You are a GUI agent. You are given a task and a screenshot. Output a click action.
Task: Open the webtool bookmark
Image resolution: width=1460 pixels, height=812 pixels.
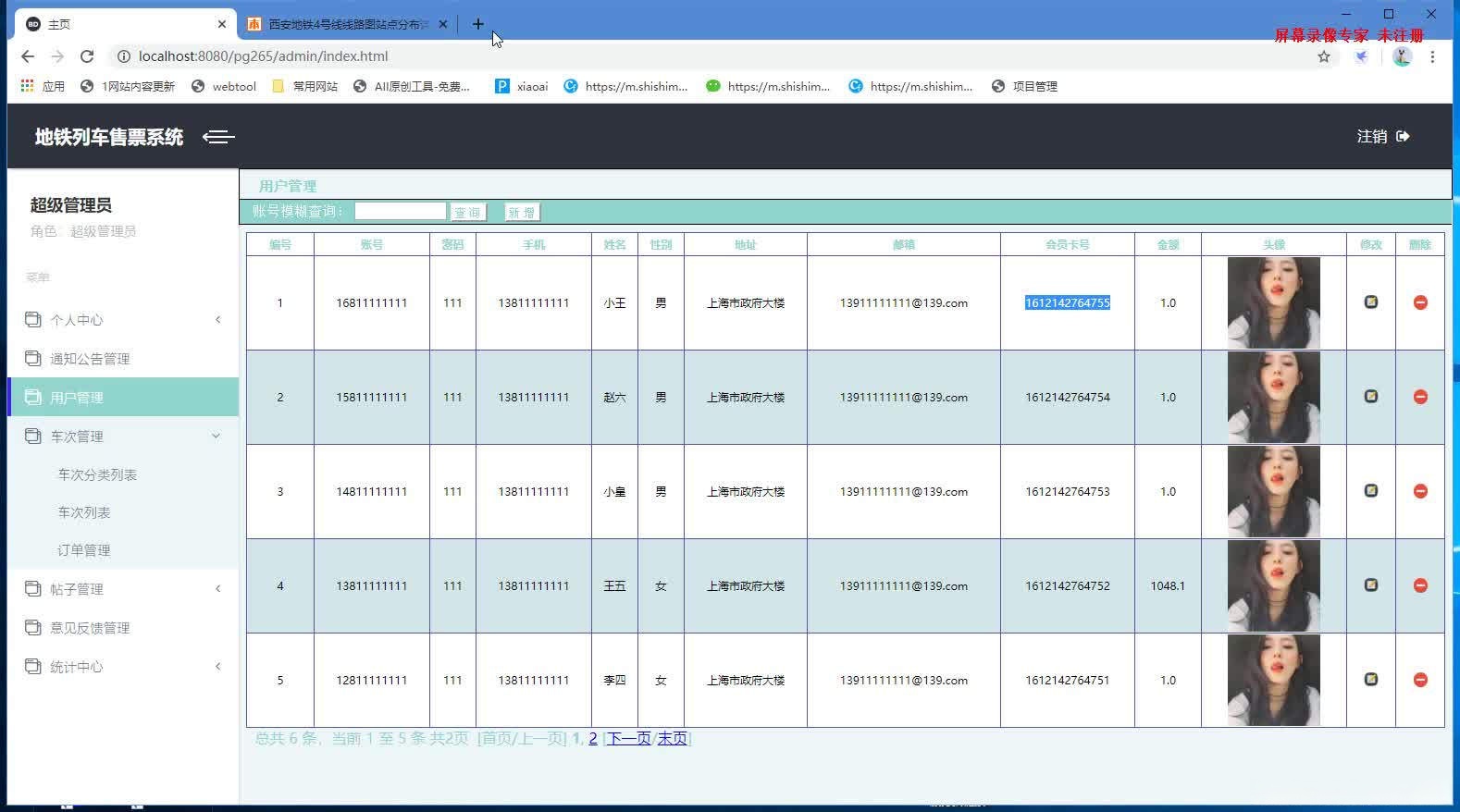click(x=224, y=86)
